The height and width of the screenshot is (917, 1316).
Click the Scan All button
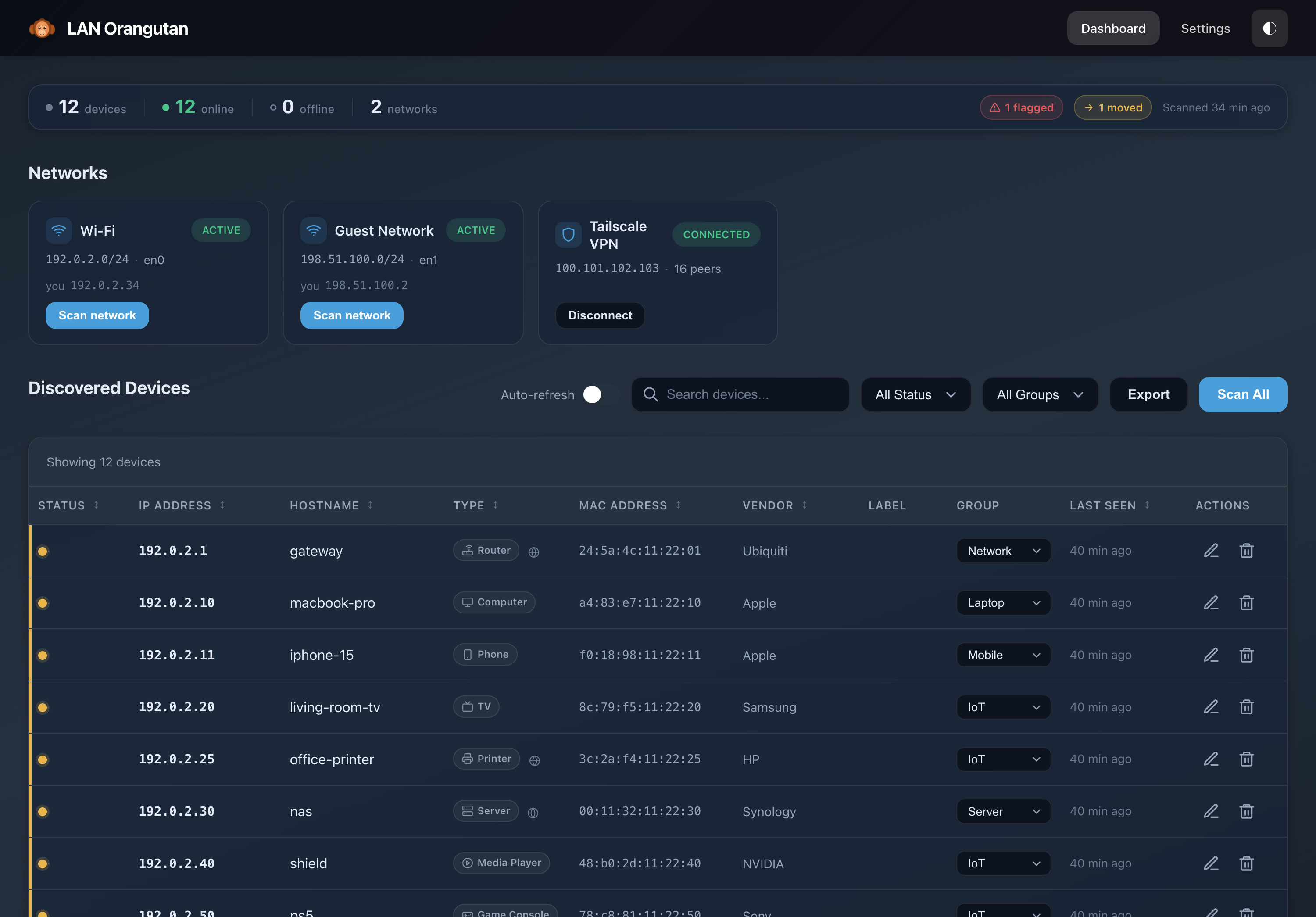pos(1243,394)
